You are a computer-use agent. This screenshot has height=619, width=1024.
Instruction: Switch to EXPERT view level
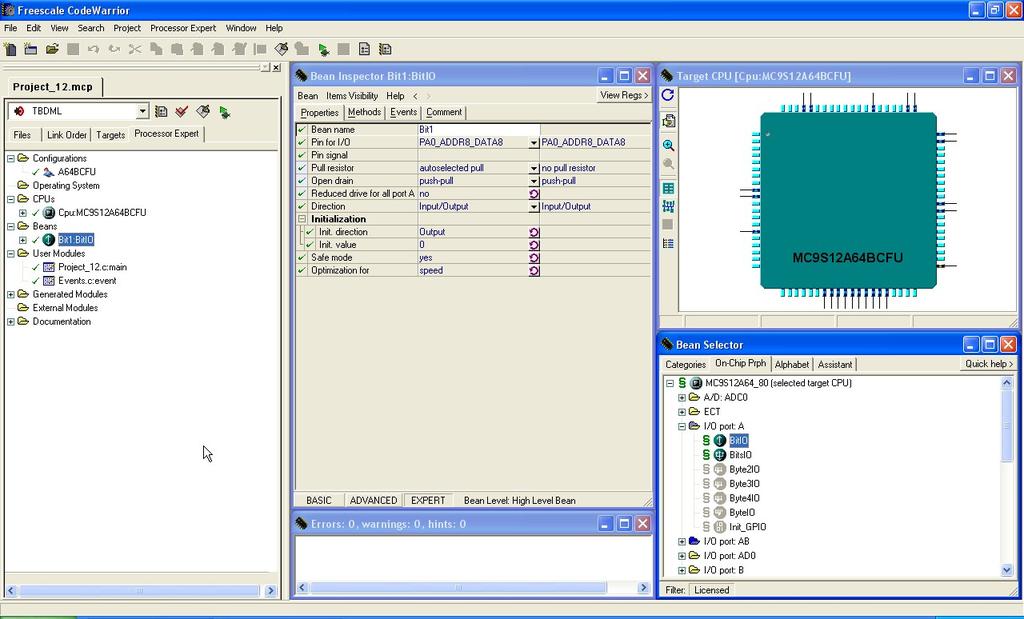(428, 500)
